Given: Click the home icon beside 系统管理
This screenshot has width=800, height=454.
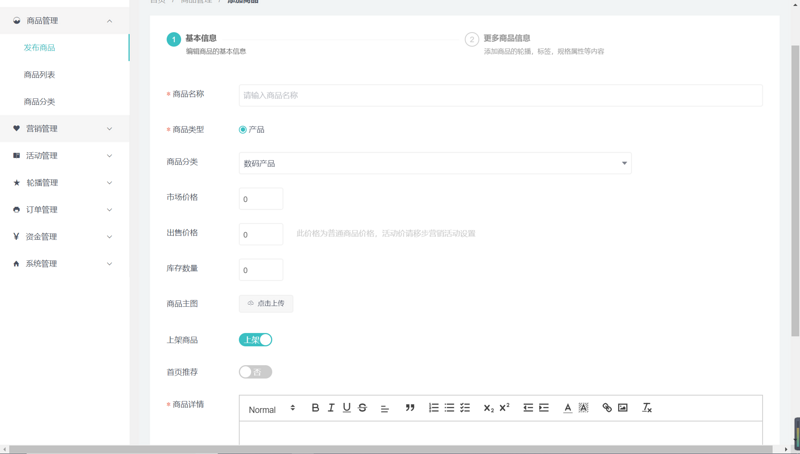Looking at the screenshot, I should point(16,264).
